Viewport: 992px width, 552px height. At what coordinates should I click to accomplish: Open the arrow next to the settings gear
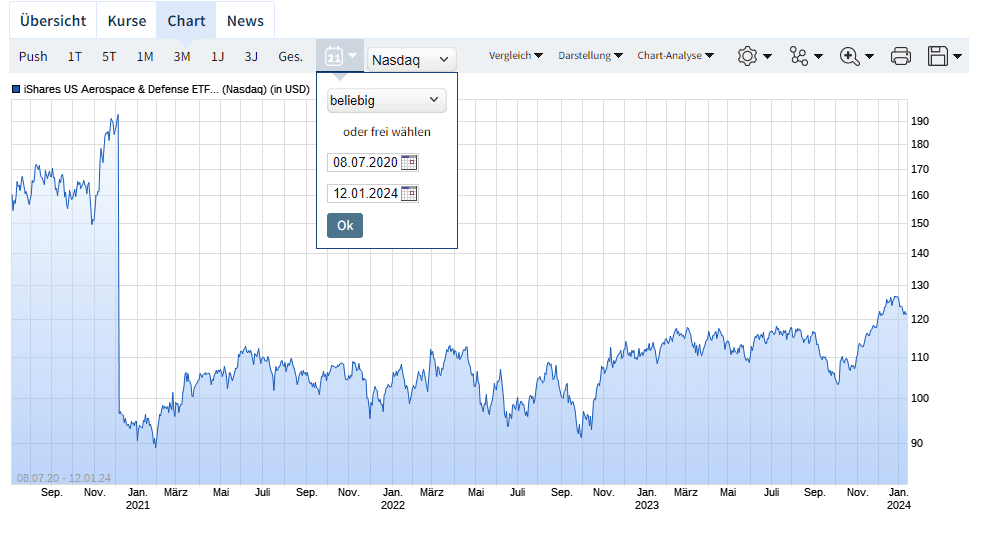point(767,57)
